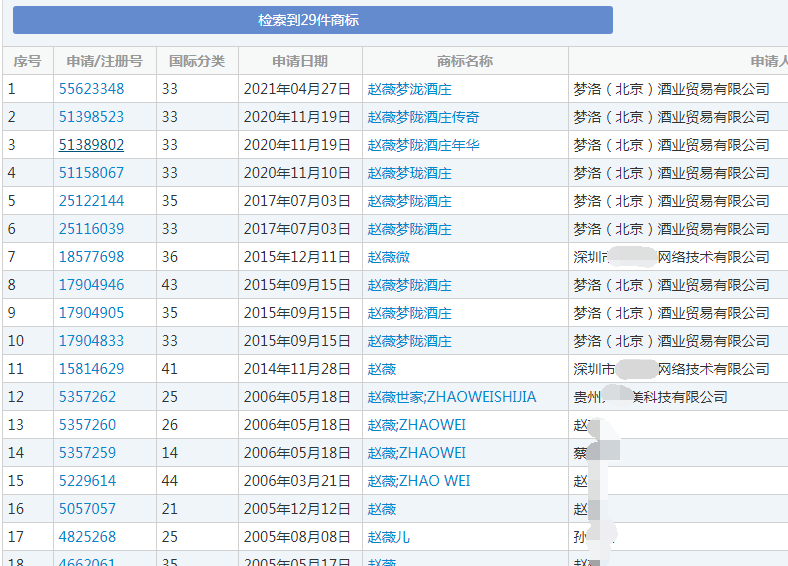The height and width of the screenshot is (566, 788).
Task: Open trademark 赵薇 in row 11
Action: tap(382, 369)
